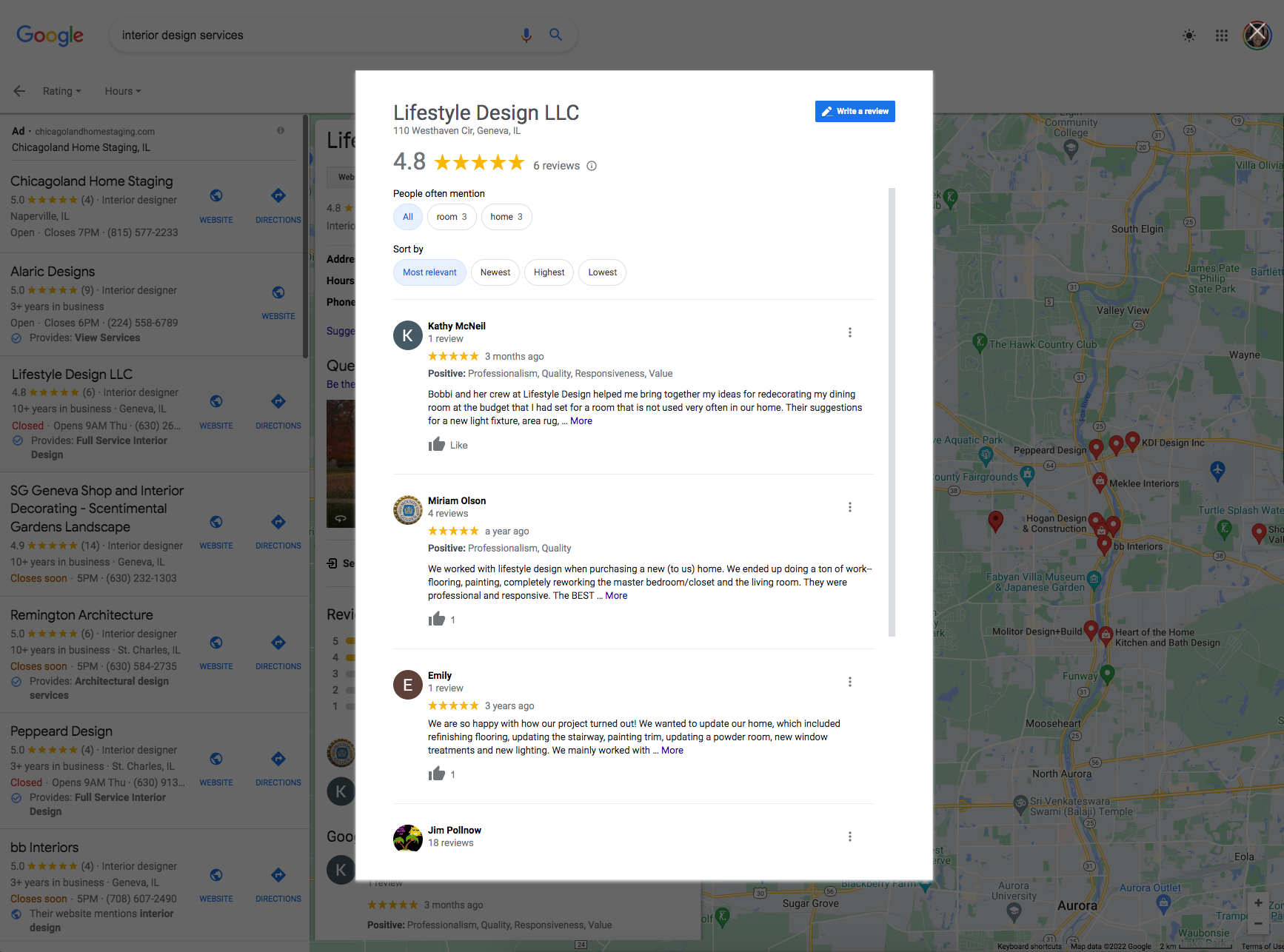Screen dimensions: 1284x952
Task: Open SG Geneva Shop website icon
Action: pos(216,522)
